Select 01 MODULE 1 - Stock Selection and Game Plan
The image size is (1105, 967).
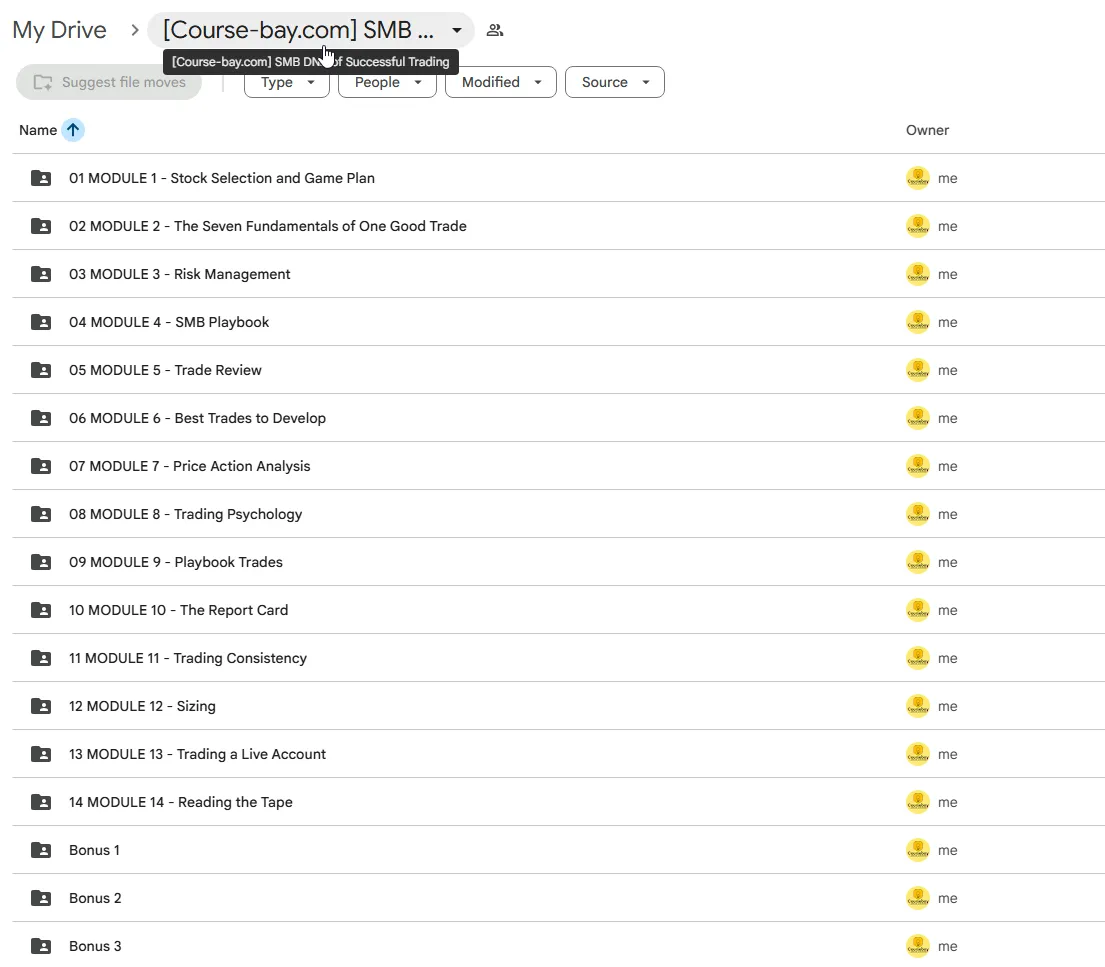coord(222,178)
